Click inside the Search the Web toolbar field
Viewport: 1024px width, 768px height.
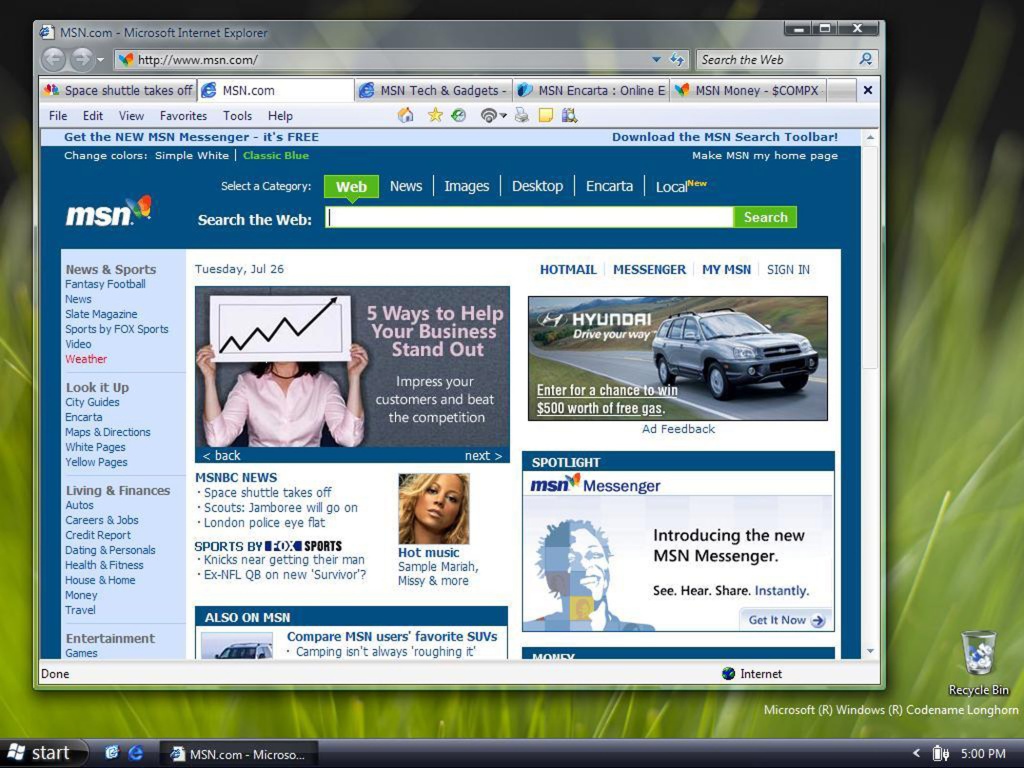tap(777, 59)
